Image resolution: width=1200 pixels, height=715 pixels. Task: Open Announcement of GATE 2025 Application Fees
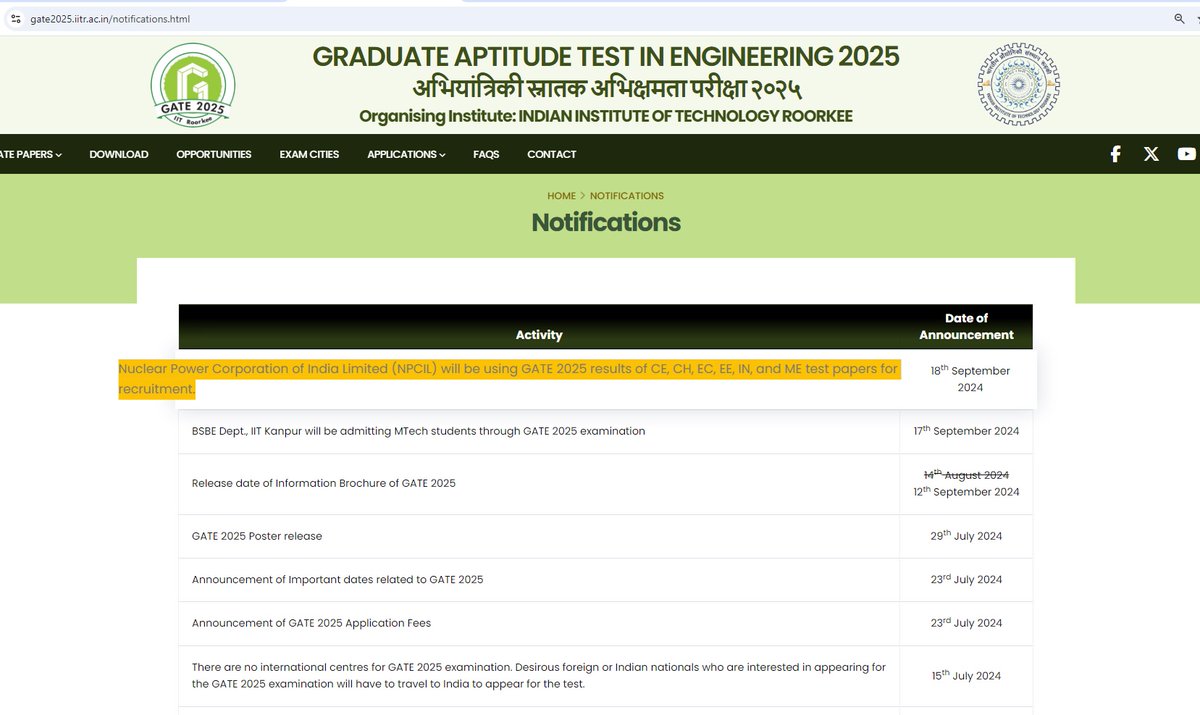tap(311, 623)
